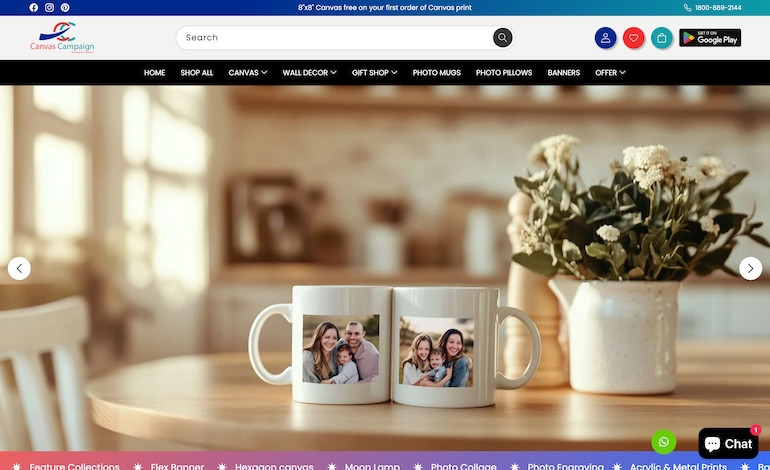Click the Canvas Campaign logo
Image resolution: width=770 pixels, height=470 pixels.
pyautogui.click(x=61, y=38)
